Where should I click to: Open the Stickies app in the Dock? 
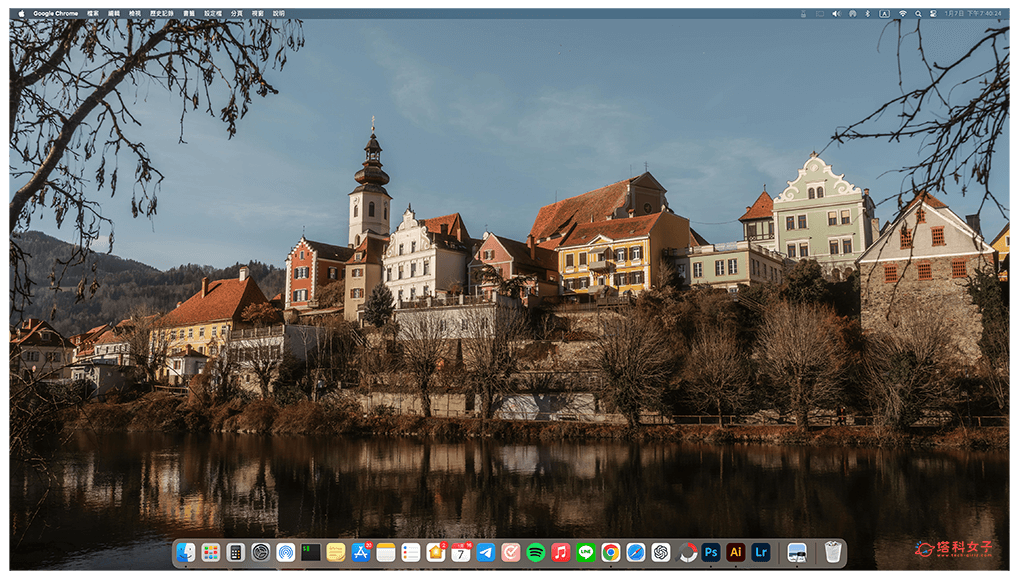tap(336, 553)
